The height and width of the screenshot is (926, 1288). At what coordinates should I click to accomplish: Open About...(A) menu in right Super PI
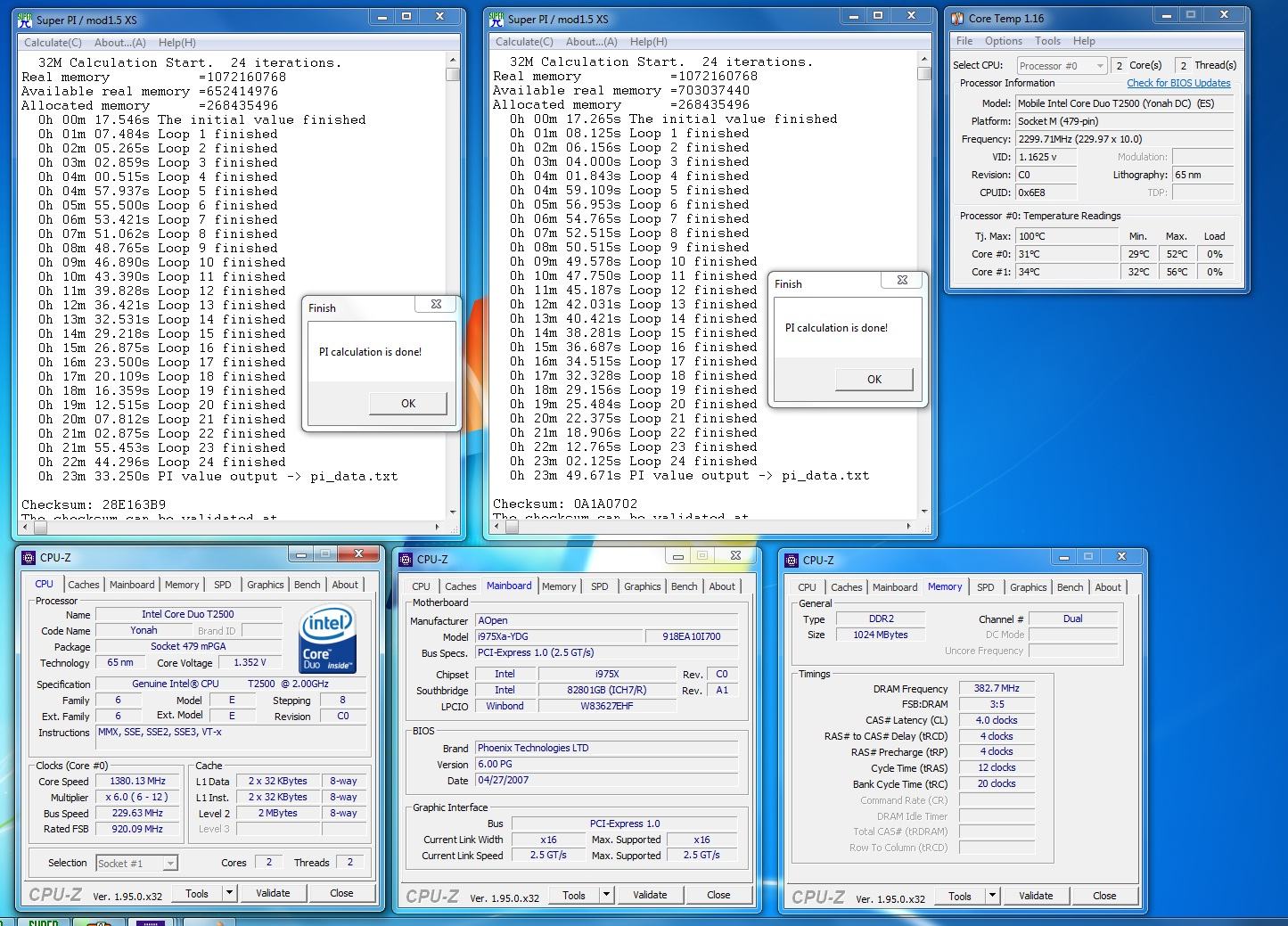592,42
